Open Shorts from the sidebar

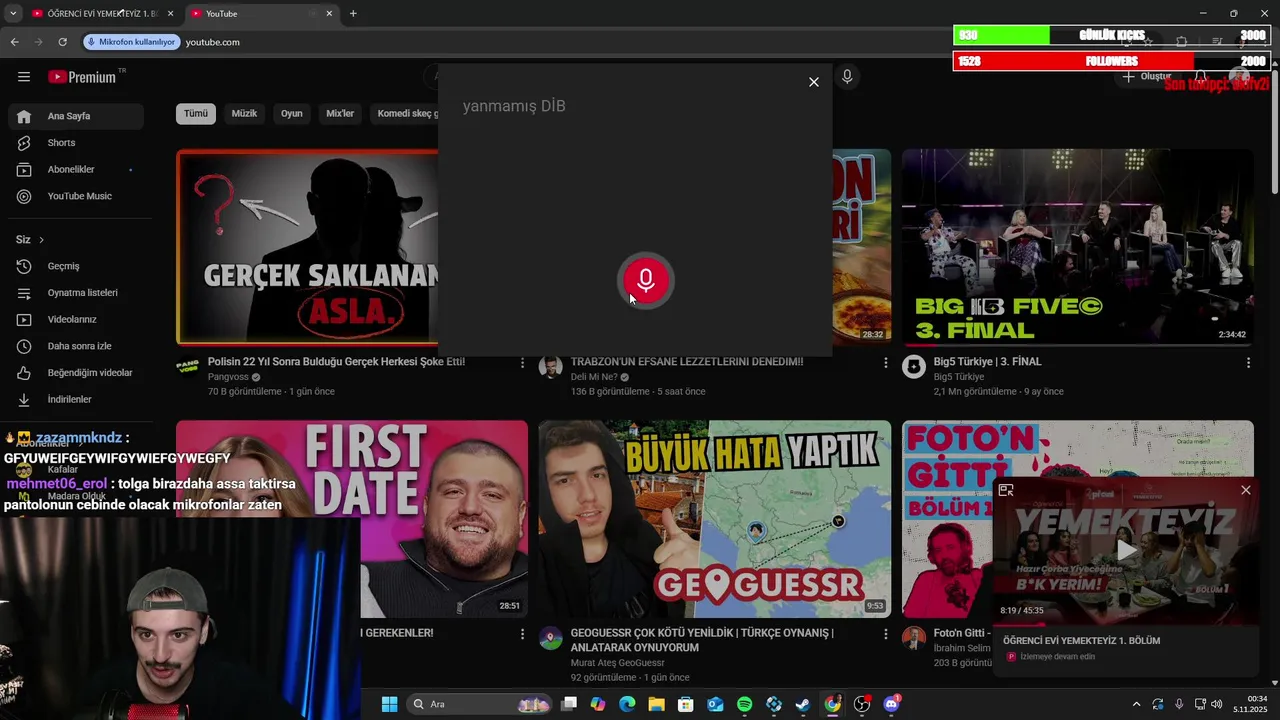tap(76, 143)
